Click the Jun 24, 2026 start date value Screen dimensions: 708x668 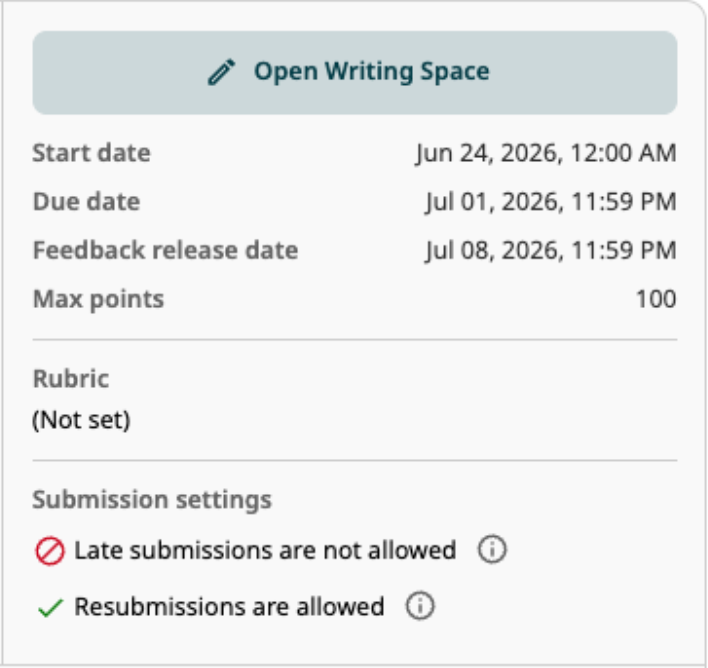(x=545, y=153)
